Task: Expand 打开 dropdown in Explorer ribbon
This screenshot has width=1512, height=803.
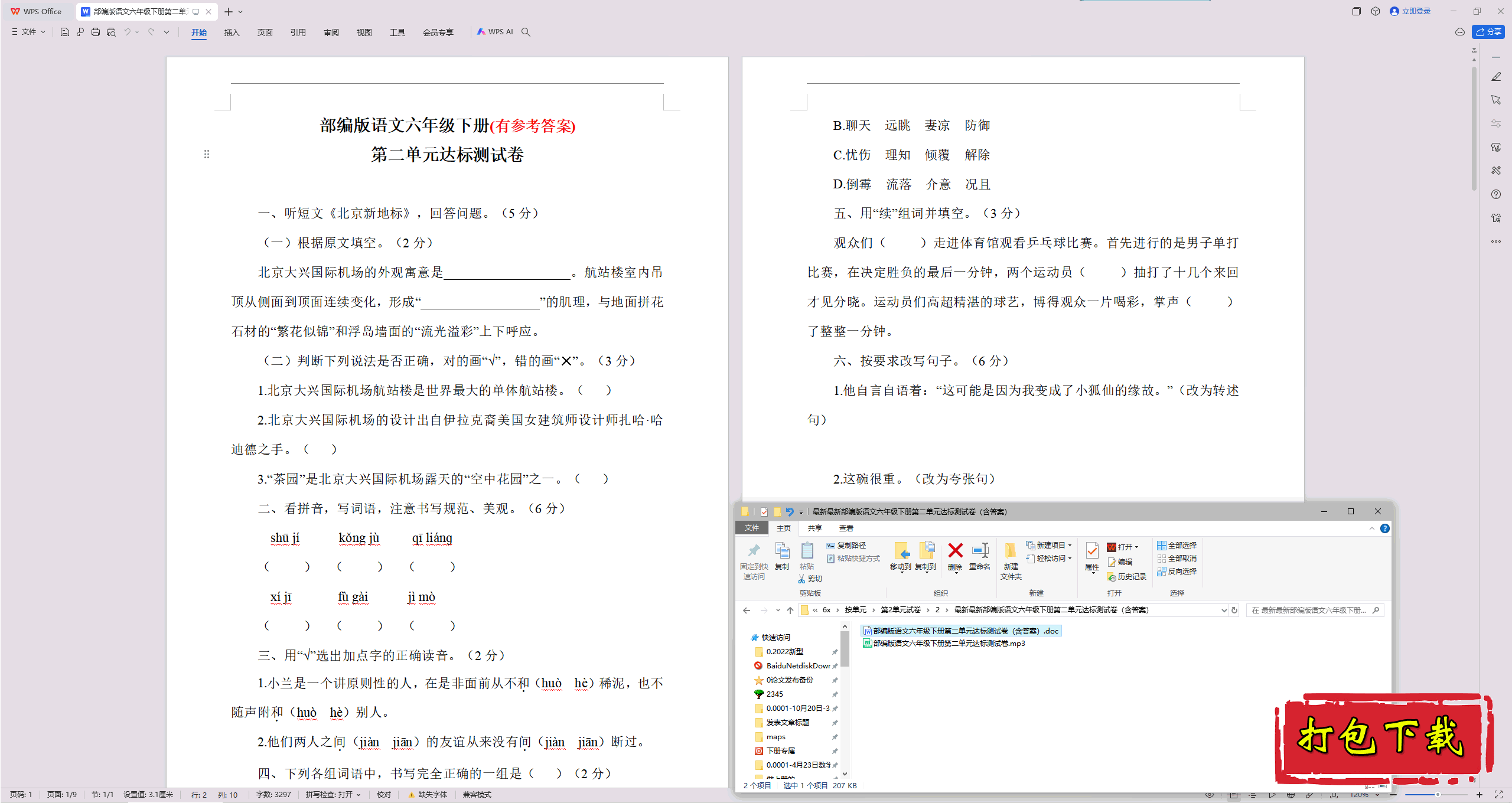Action: click(1136, 547)
